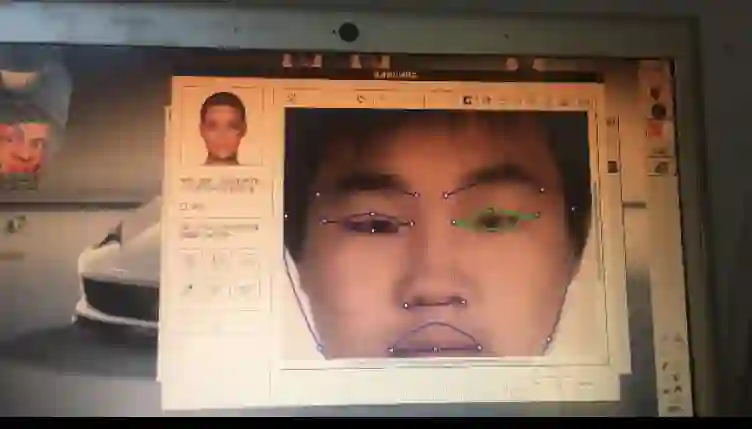
Task: Select the inner corner point of the green-outlined eye
Action: pos(454,222)
